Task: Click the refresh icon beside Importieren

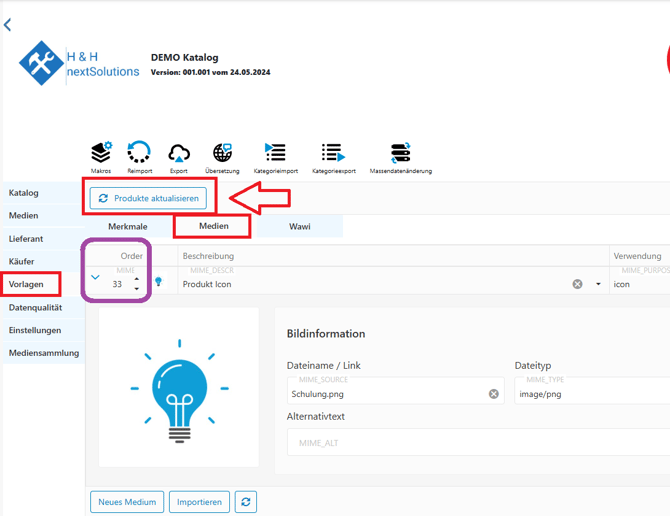Action: pos(246,502)
